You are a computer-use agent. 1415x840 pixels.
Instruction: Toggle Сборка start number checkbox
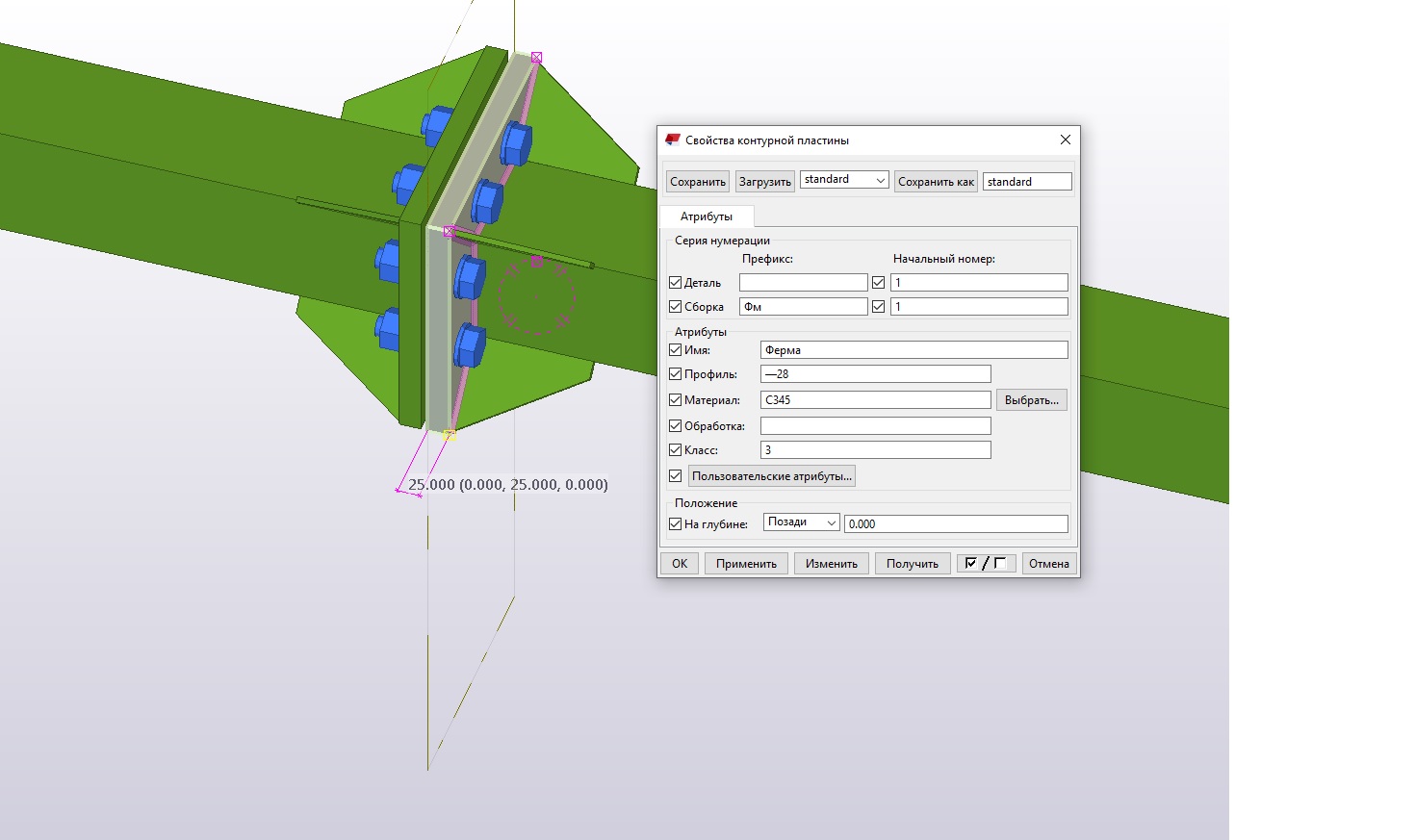click(x=878, y=307)
